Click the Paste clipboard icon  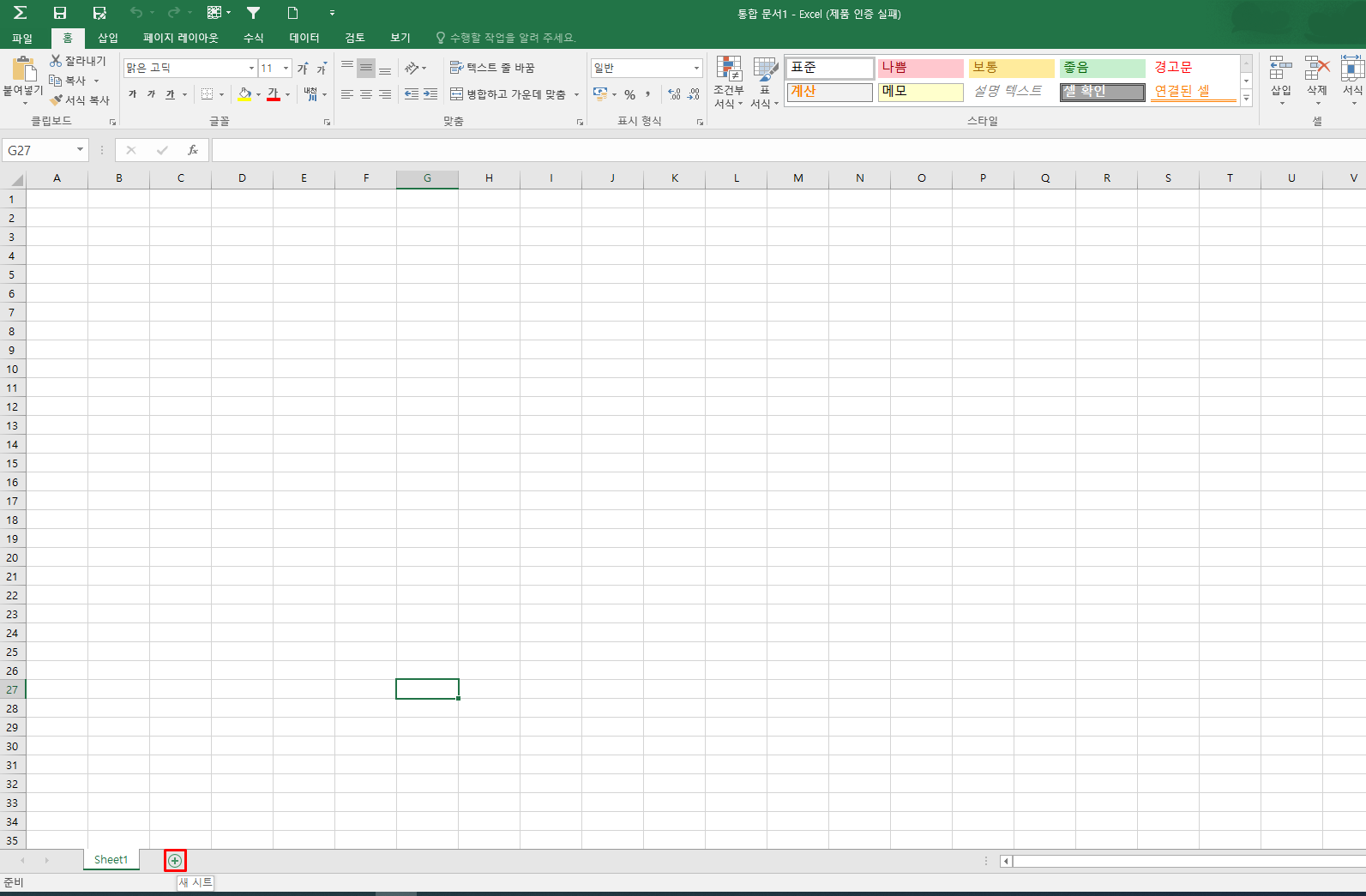click(24, 69)
